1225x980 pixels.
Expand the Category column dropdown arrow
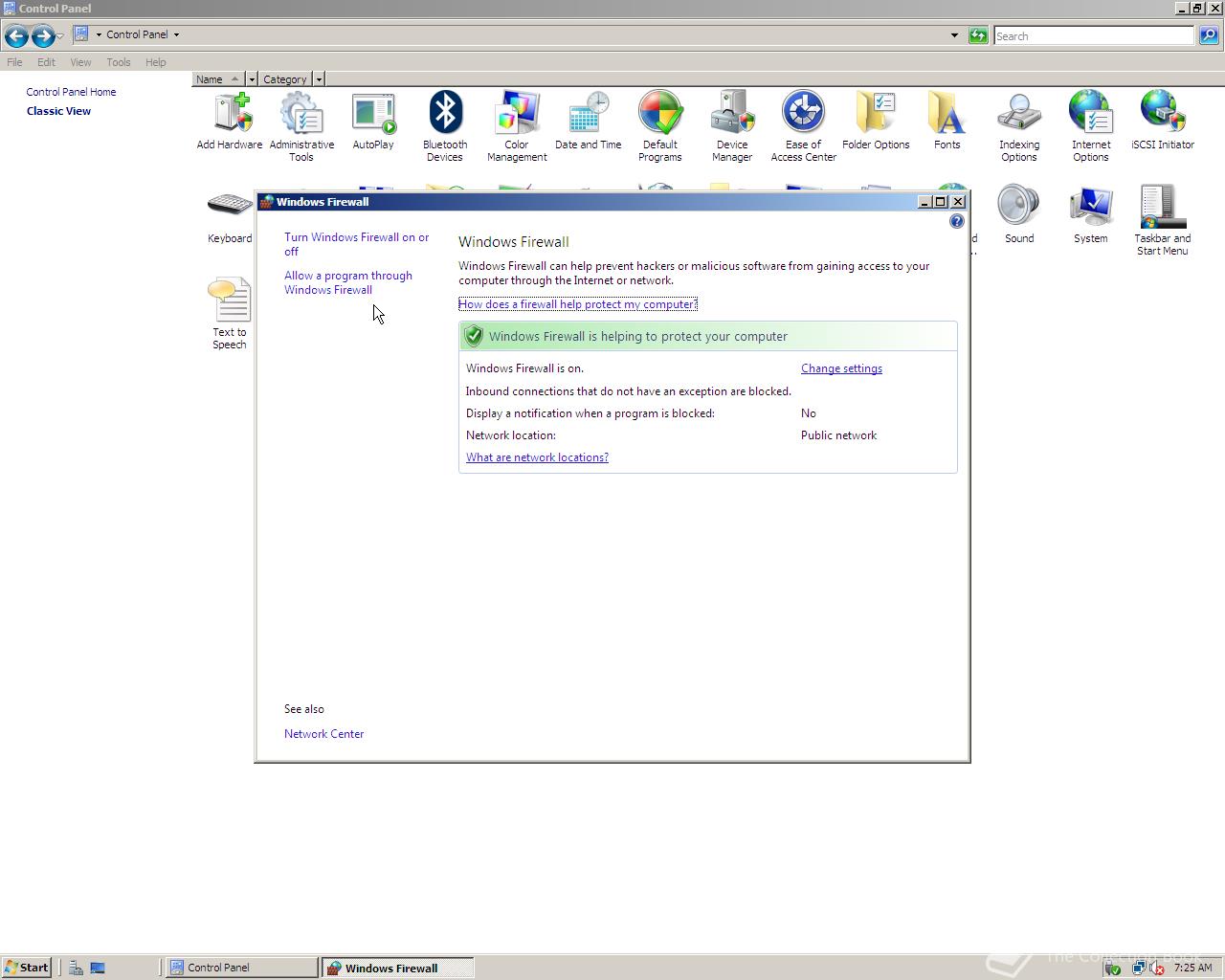pyautogui.click(x=319, y=79)
